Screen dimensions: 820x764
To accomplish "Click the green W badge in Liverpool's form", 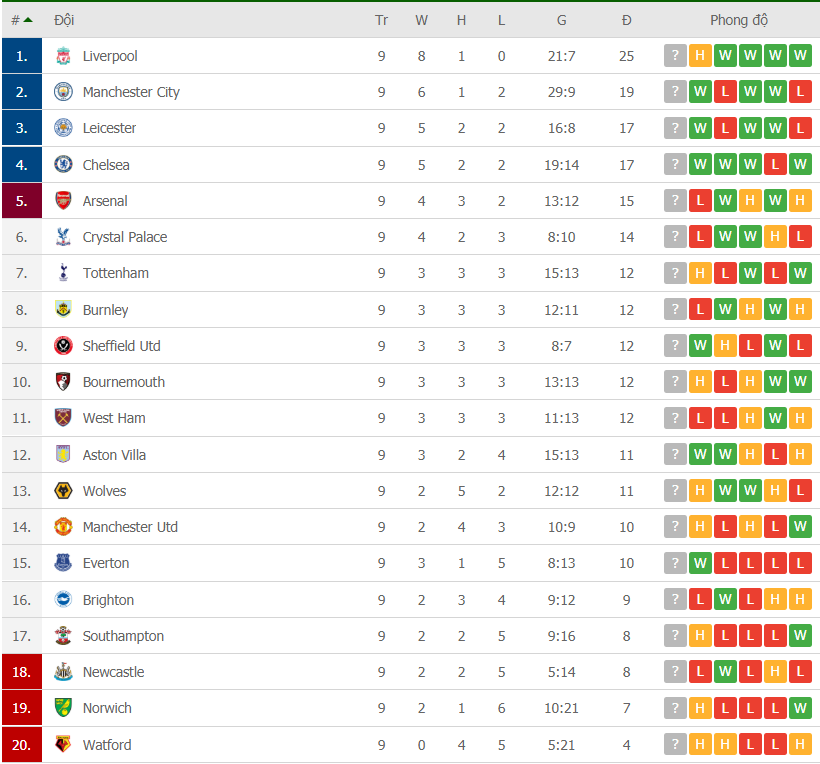I will [x=725, y=56].
